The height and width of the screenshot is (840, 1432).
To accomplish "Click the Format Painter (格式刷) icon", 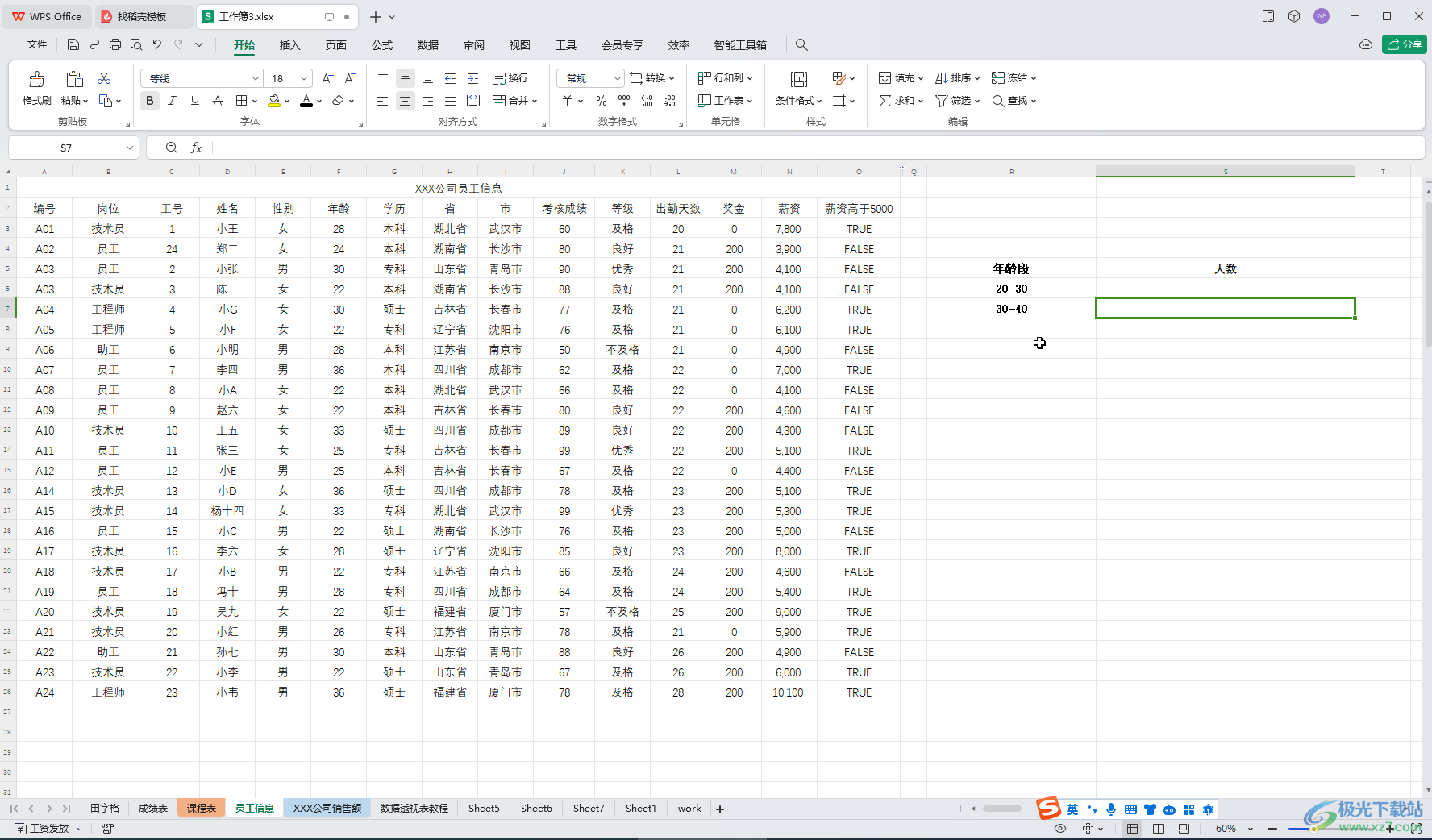I will coord(37,80).
